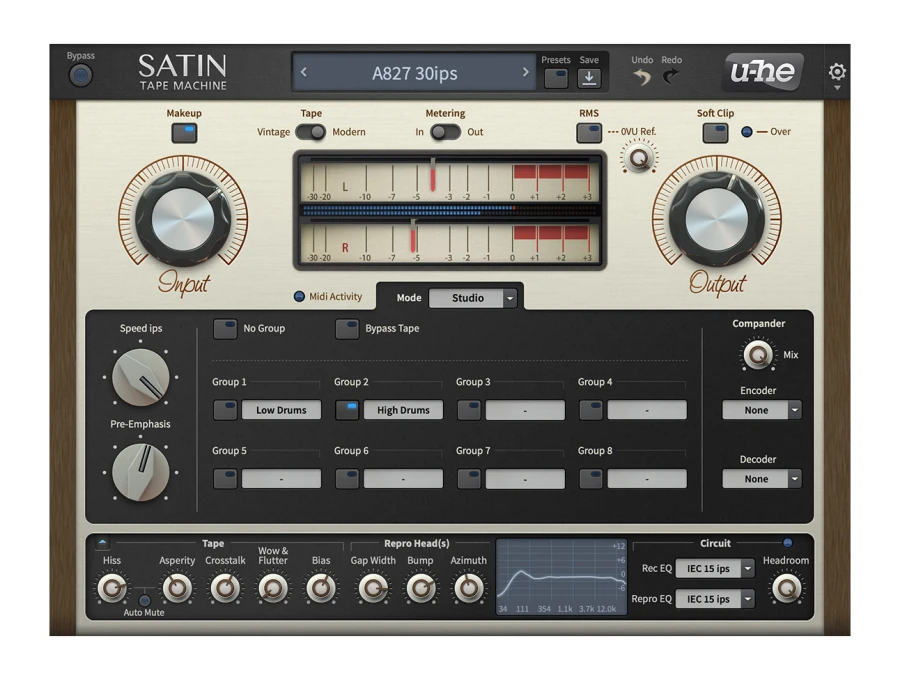Toggle the Soft Clip button

pos(715,133)
